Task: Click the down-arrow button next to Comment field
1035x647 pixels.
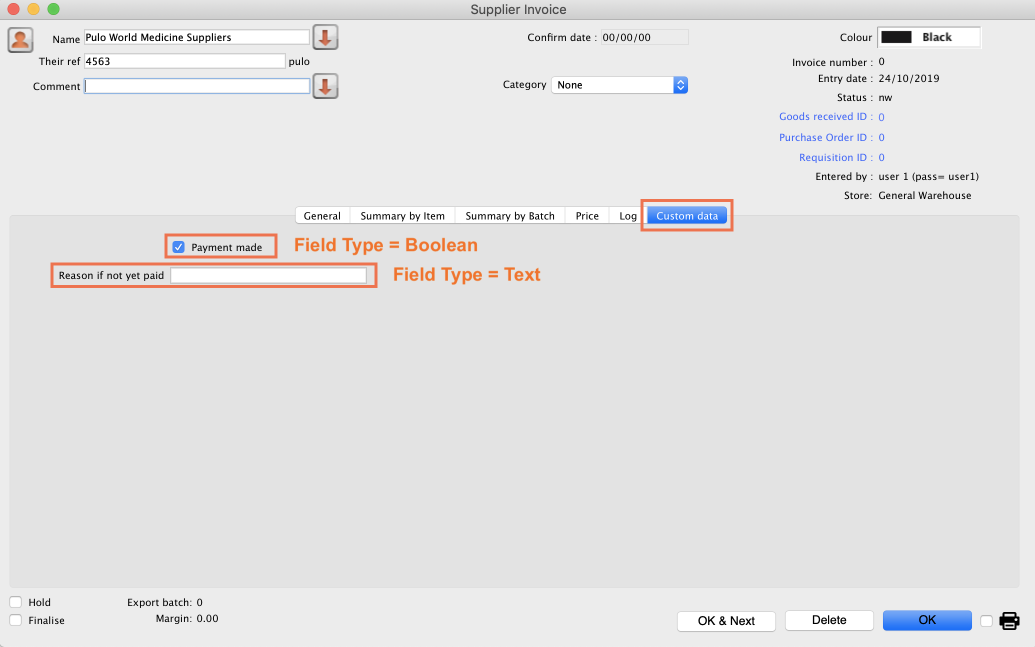Action: (326, 86)
